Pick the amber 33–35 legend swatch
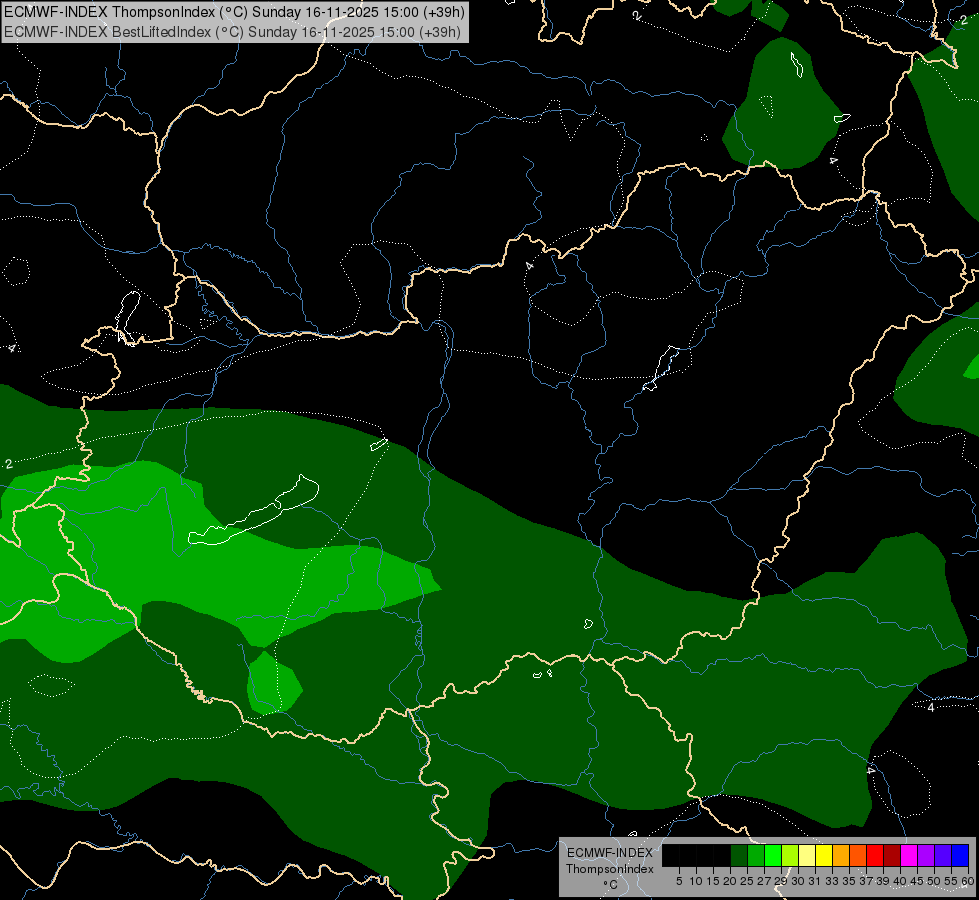Viewport: 979px width, 900px height. pos(841,855)
